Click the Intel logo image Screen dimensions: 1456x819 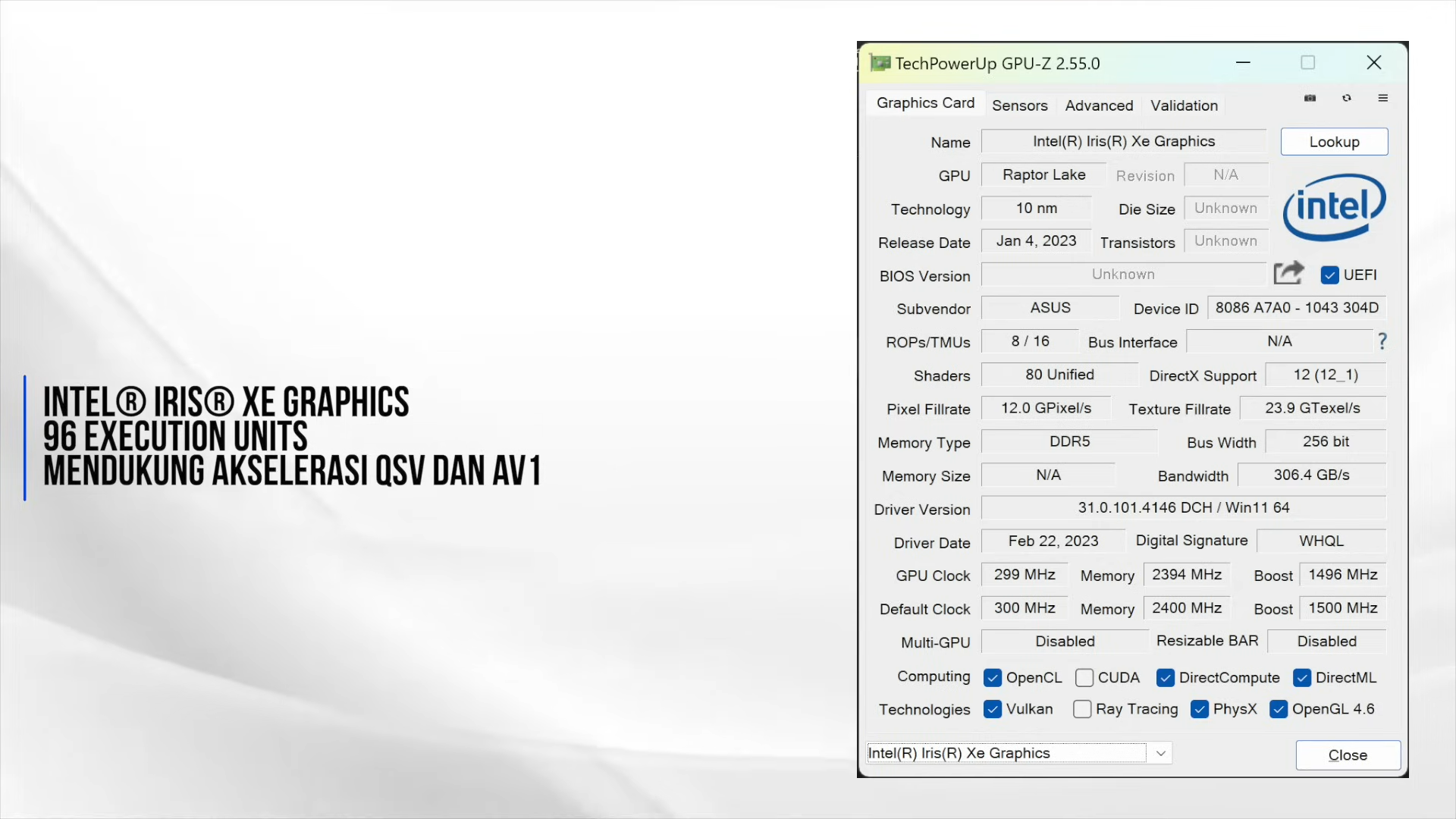tap(1335, 207)
